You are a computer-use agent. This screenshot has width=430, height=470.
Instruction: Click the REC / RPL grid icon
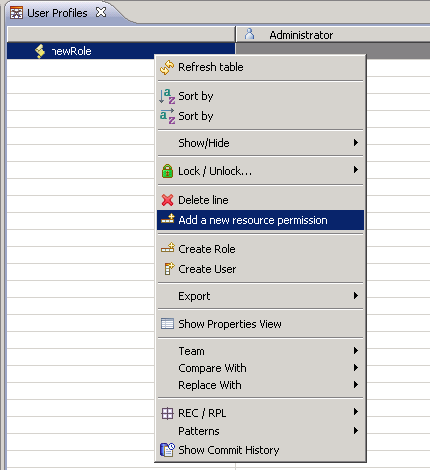167,413
